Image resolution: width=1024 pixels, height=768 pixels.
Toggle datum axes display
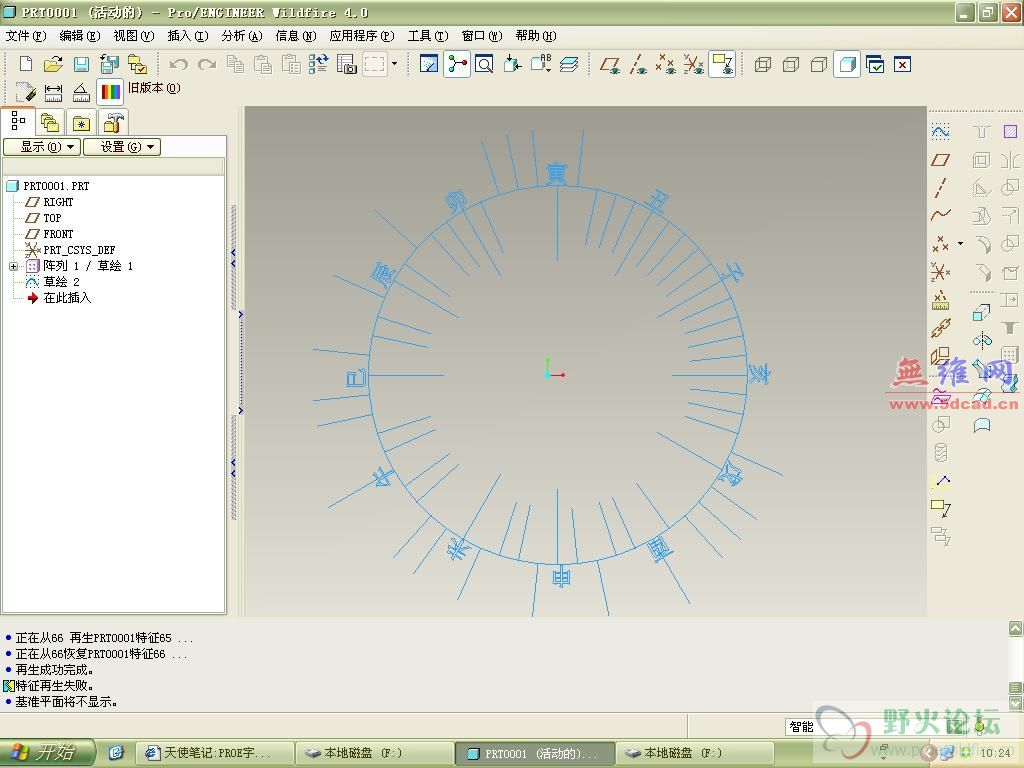(638, 64)
